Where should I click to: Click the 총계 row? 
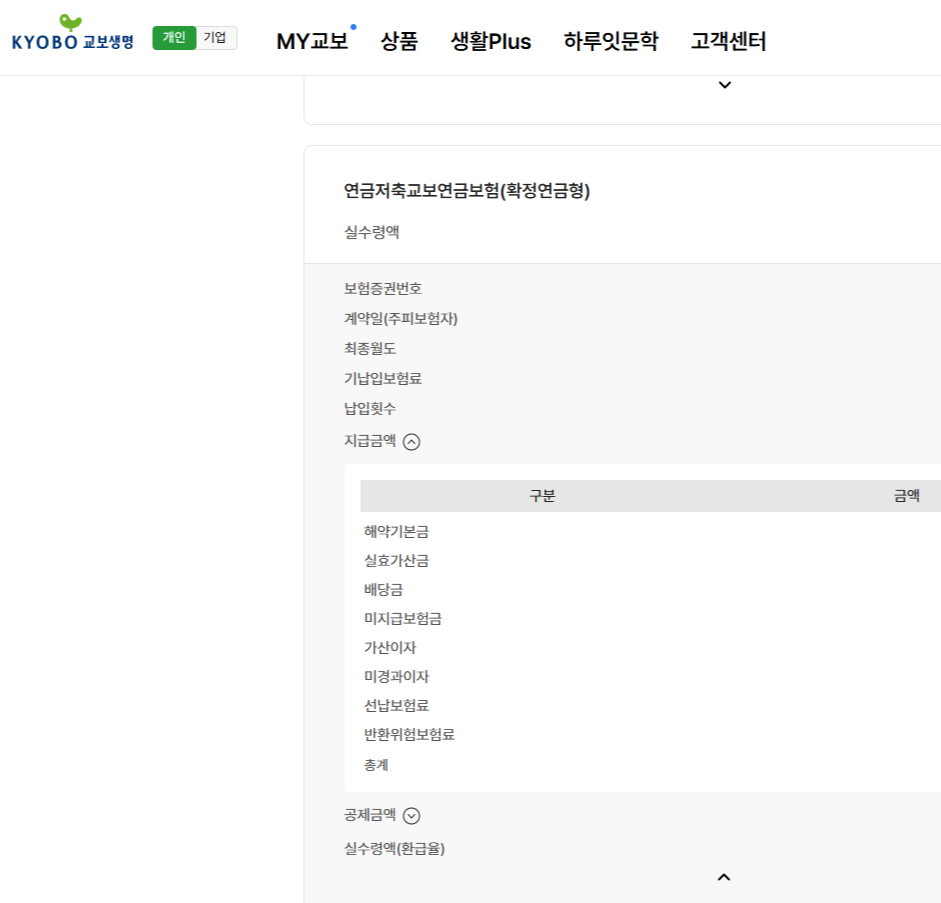[x=376, y=765]
